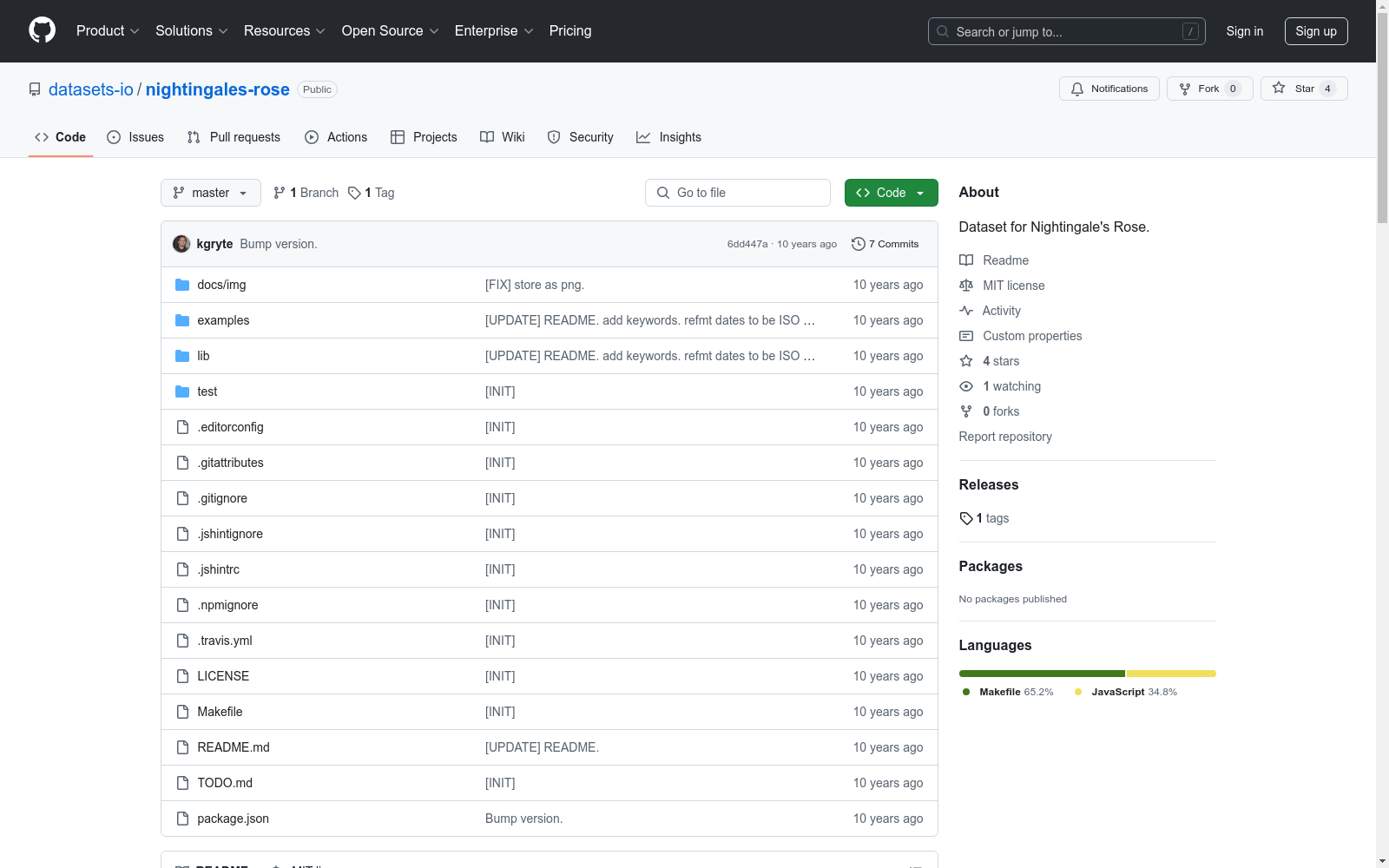Click the lib folder icon
The height and width of the screenshot is (868, 1389).
tap(182, 356)
